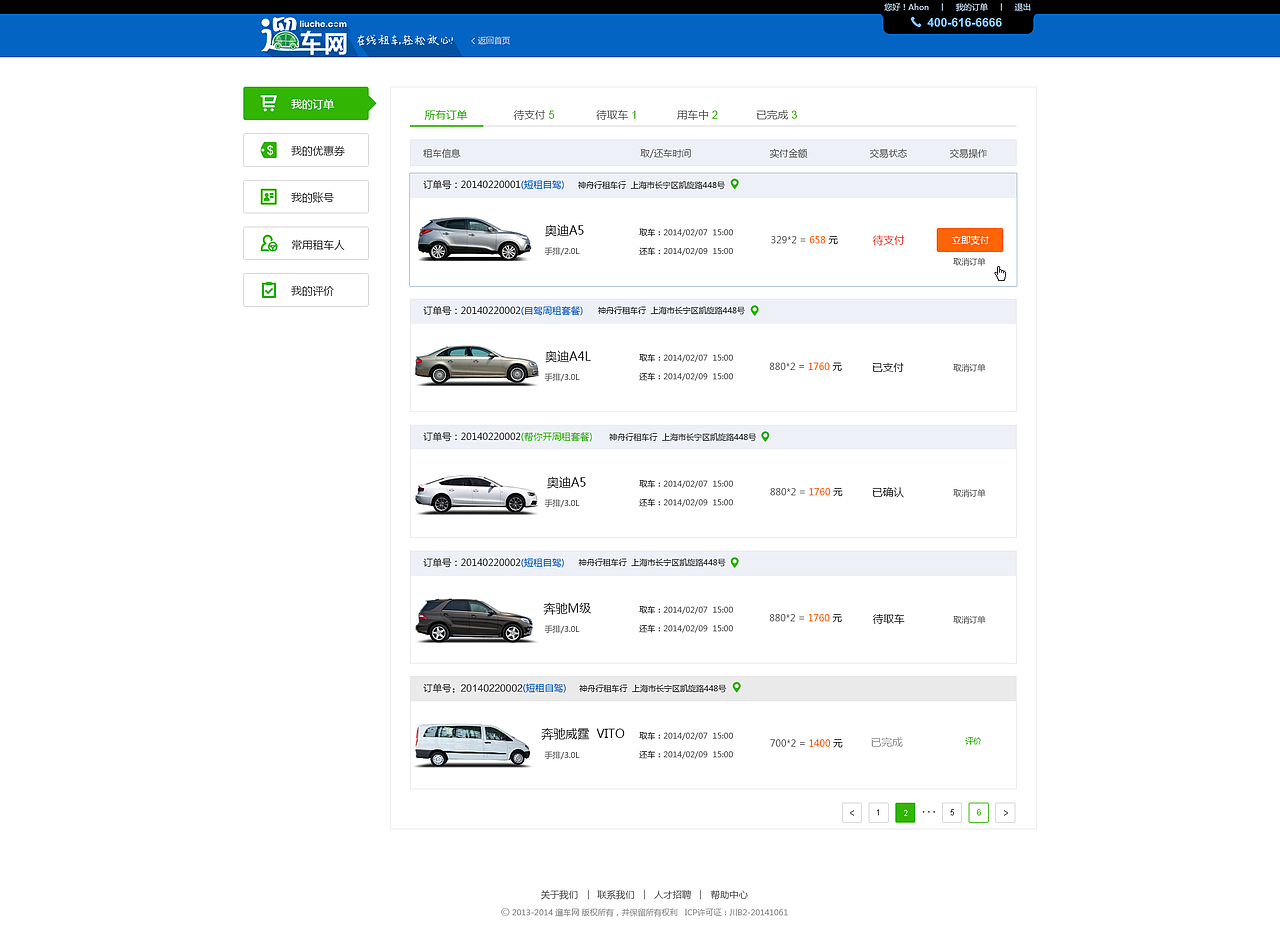Click 退出 to log out
The height and width of the screenshot is (940, 1280).
point(1022,7)
